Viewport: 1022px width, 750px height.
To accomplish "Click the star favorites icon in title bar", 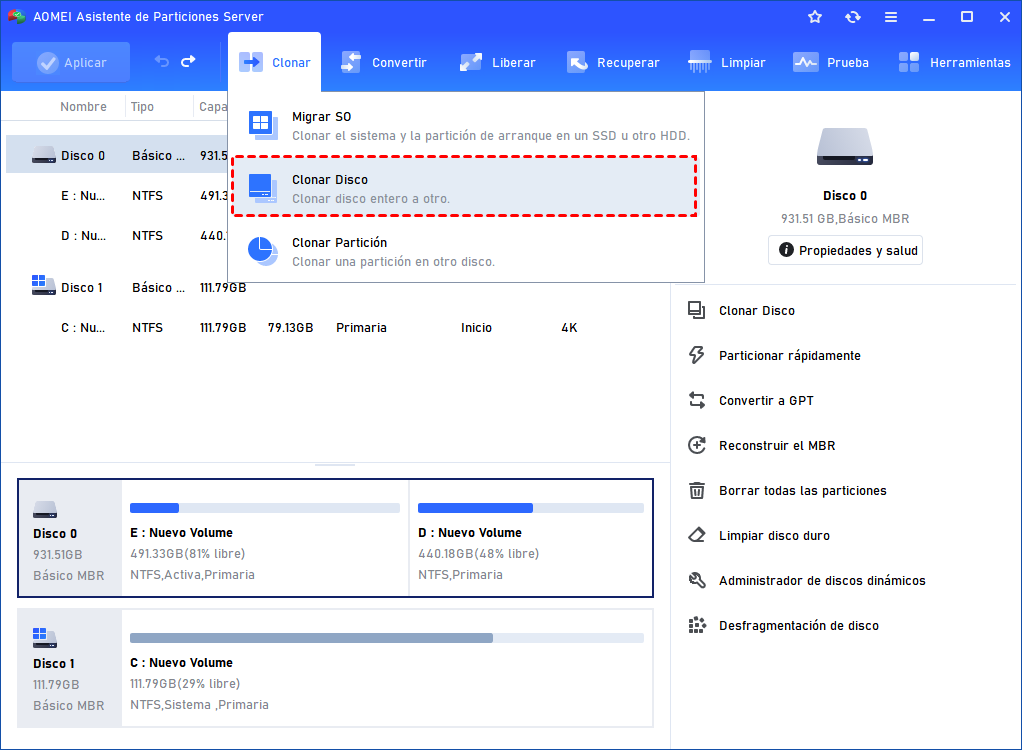I will [x=815, y=17].
